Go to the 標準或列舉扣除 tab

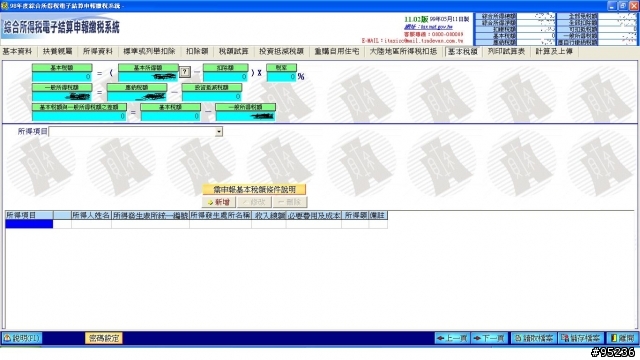149,51
